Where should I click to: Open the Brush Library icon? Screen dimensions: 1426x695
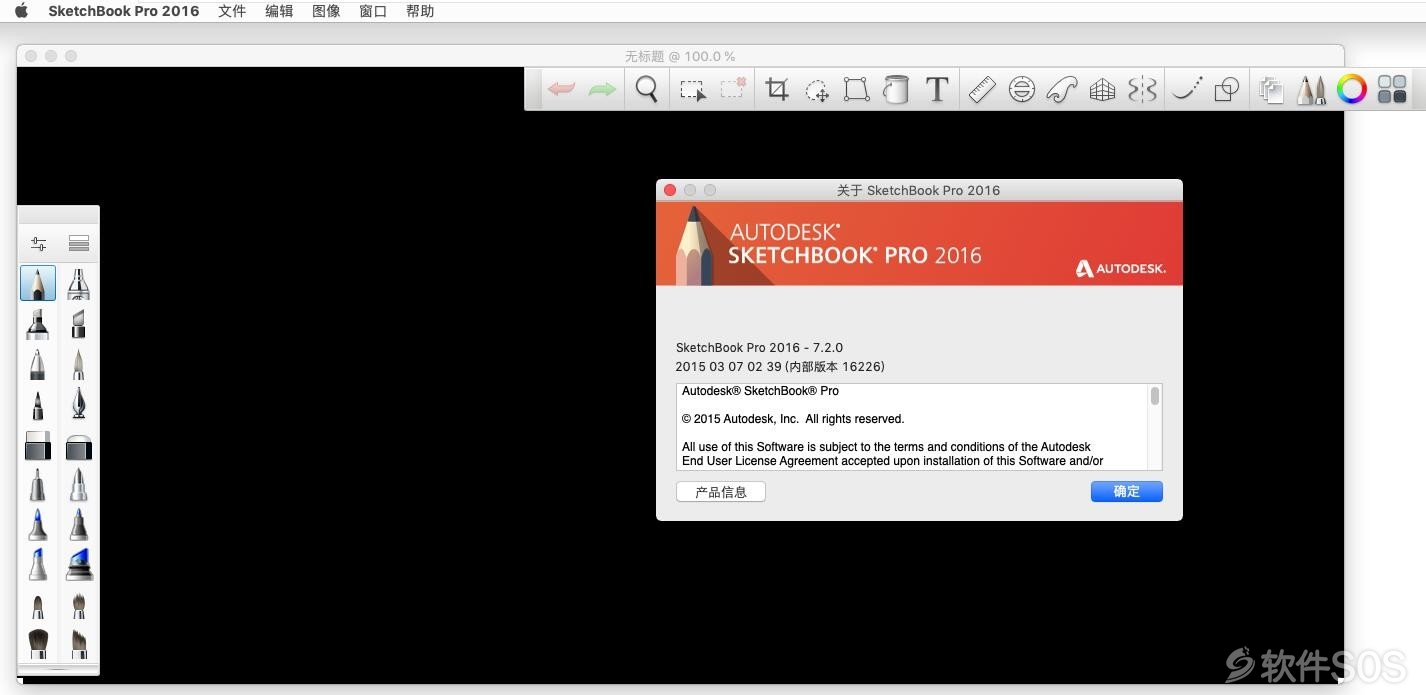click(x=79, y=243)
